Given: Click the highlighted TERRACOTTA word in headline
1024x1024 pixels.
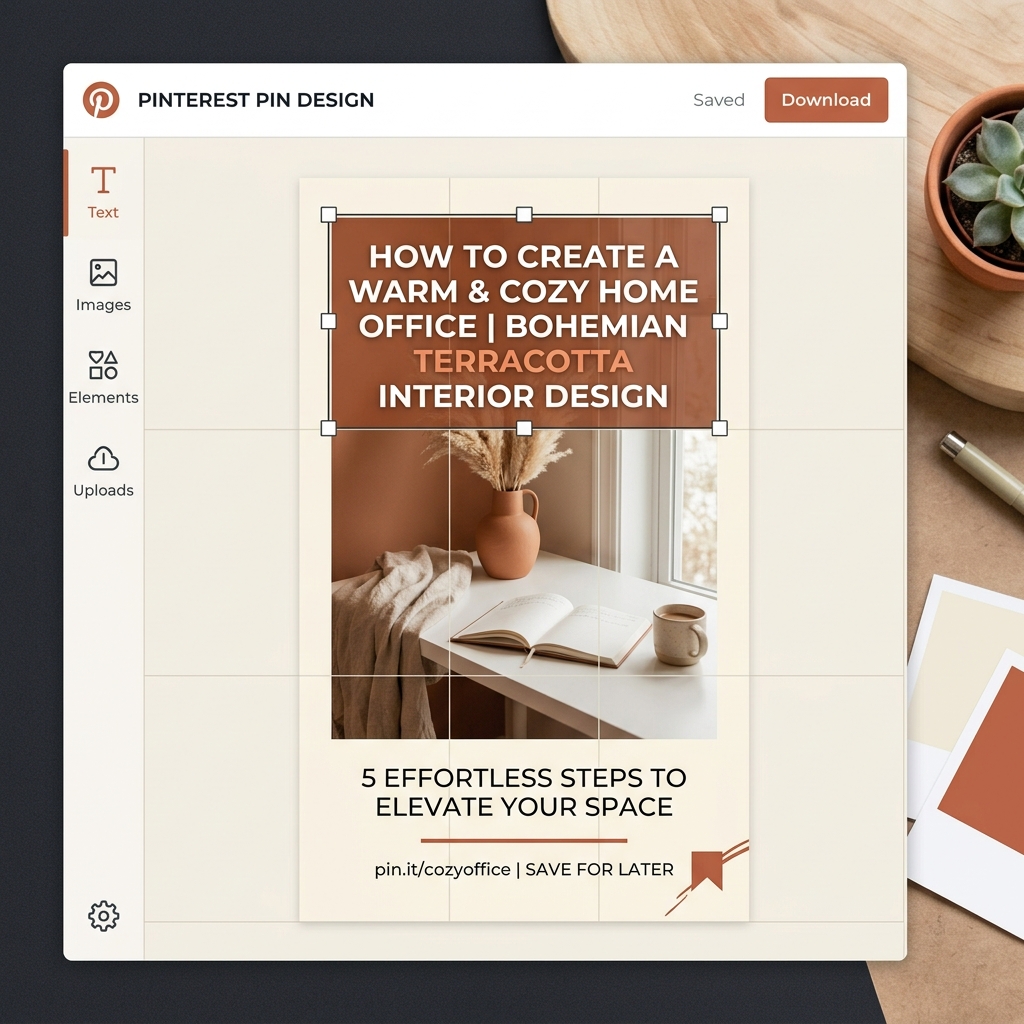Looking at the screenshot, I should click(x=524, y=361).
